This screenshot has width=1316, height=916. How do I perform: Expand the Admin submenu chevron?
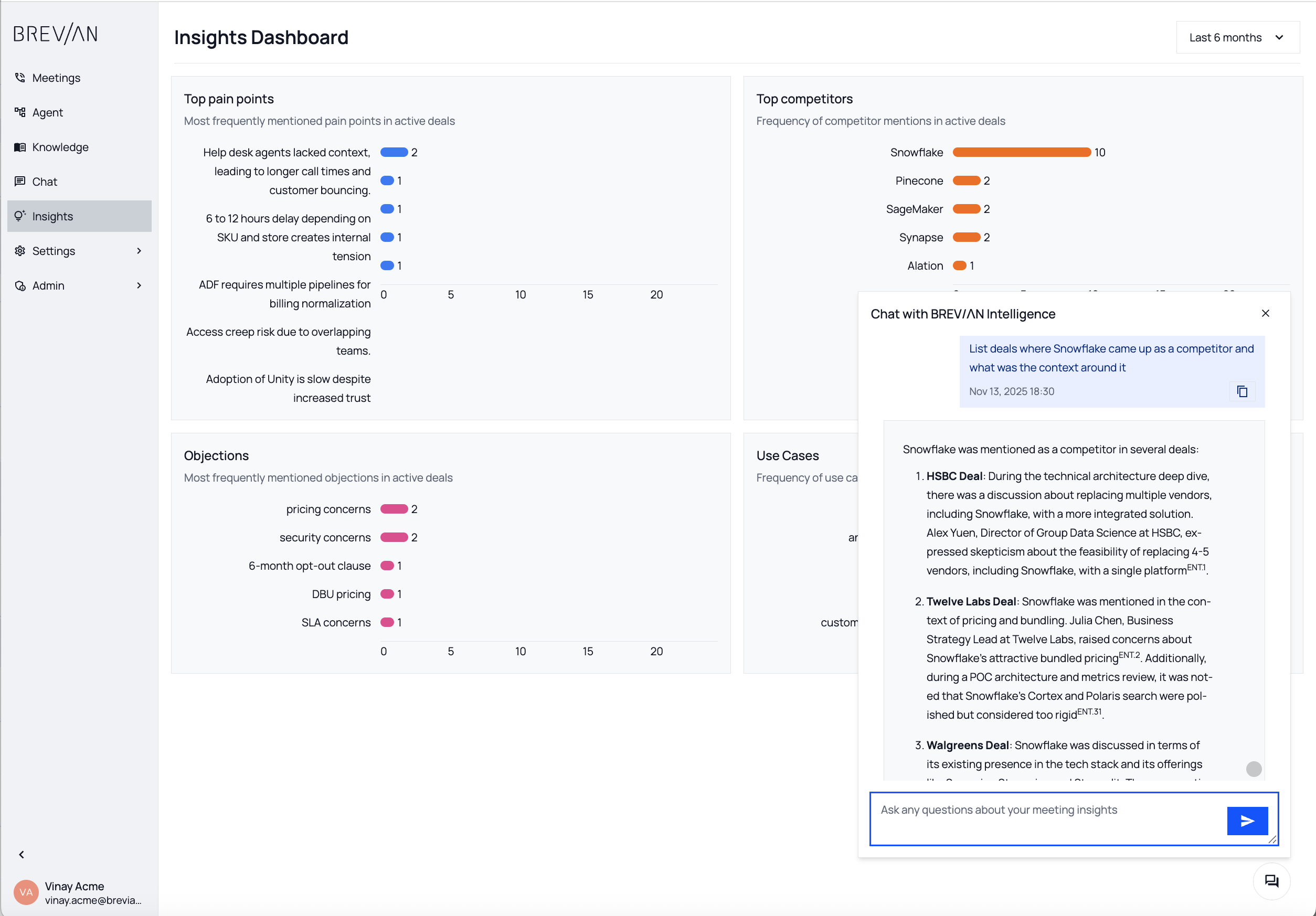(139, 285)
